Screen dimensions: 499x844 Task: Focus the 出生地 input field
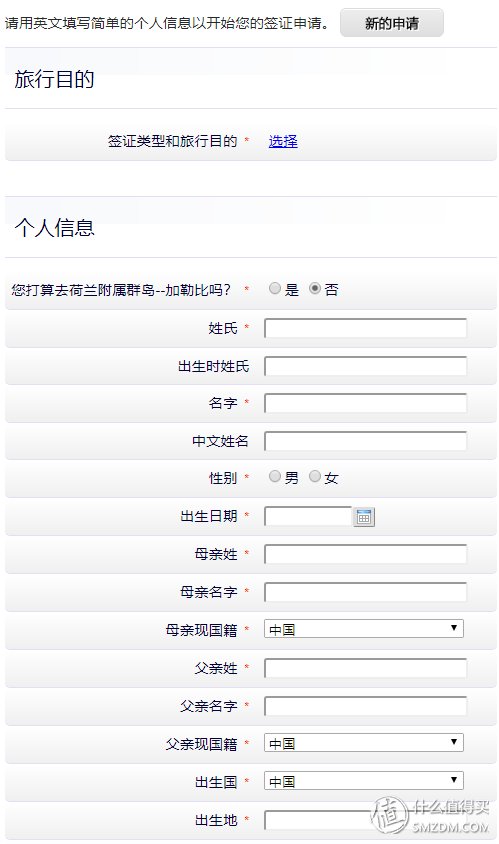pyautogui.click(x=366, y=820)
